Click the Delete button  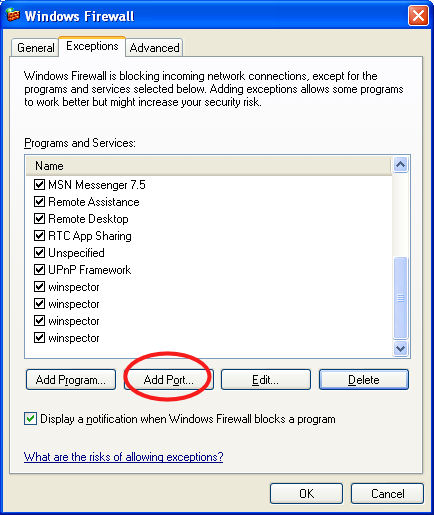[364, 380]
